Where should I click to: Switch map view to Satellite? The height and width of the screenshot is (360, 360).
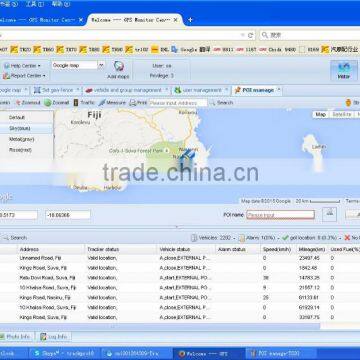[341, 114]
